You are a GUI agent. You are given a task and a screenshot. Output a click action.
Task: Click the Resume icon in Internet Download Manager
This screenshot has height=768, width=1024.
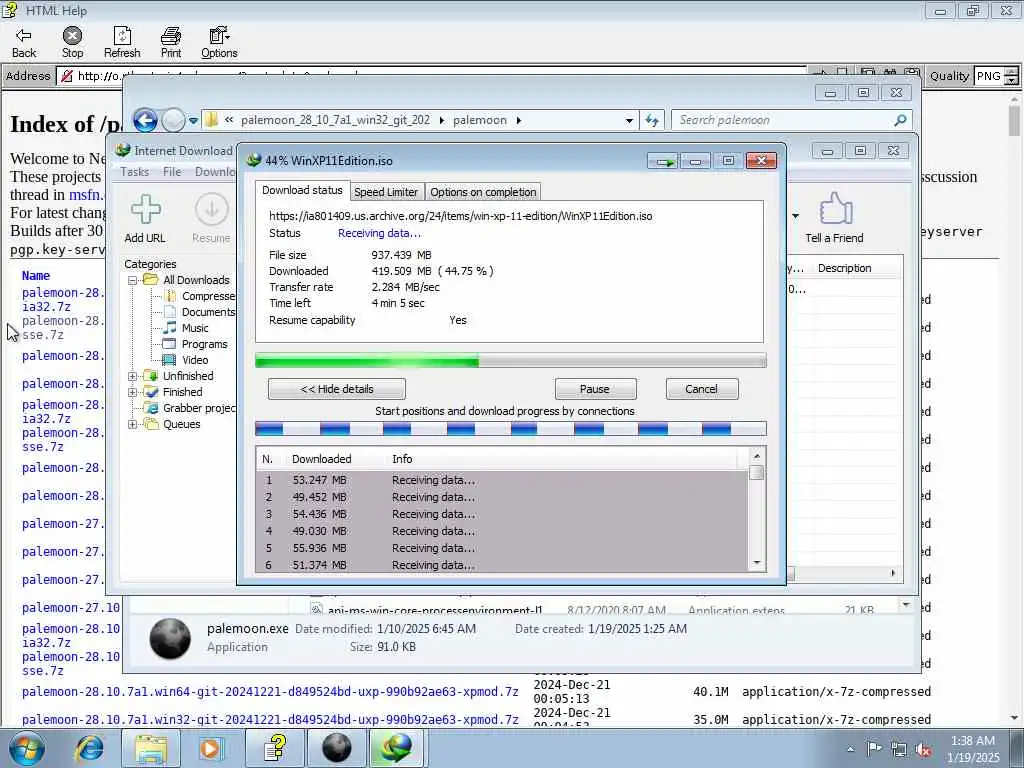(212, 210)
